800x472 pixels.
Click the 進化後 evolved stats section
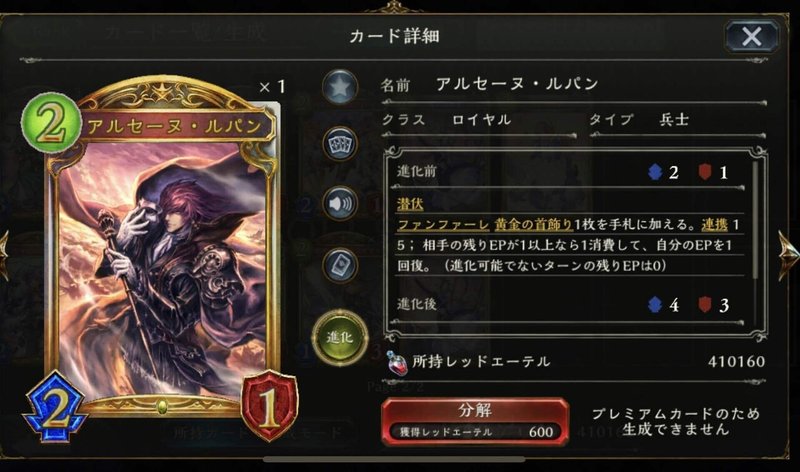coord(570,305)
